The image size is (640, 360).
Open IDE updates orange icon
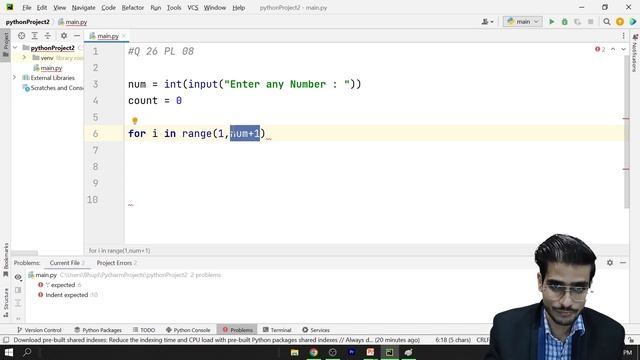(620, 22)
